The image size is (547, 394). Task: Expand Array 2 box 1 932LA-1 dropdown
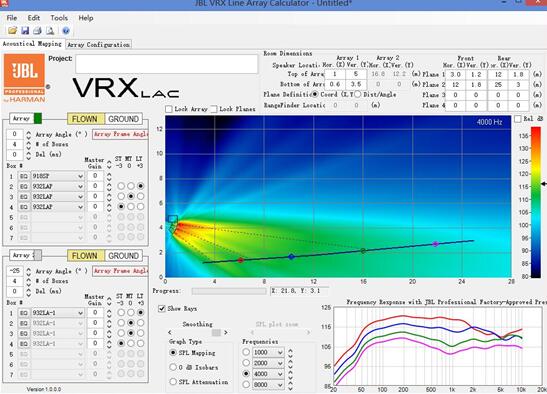click(x=58, y=313)
